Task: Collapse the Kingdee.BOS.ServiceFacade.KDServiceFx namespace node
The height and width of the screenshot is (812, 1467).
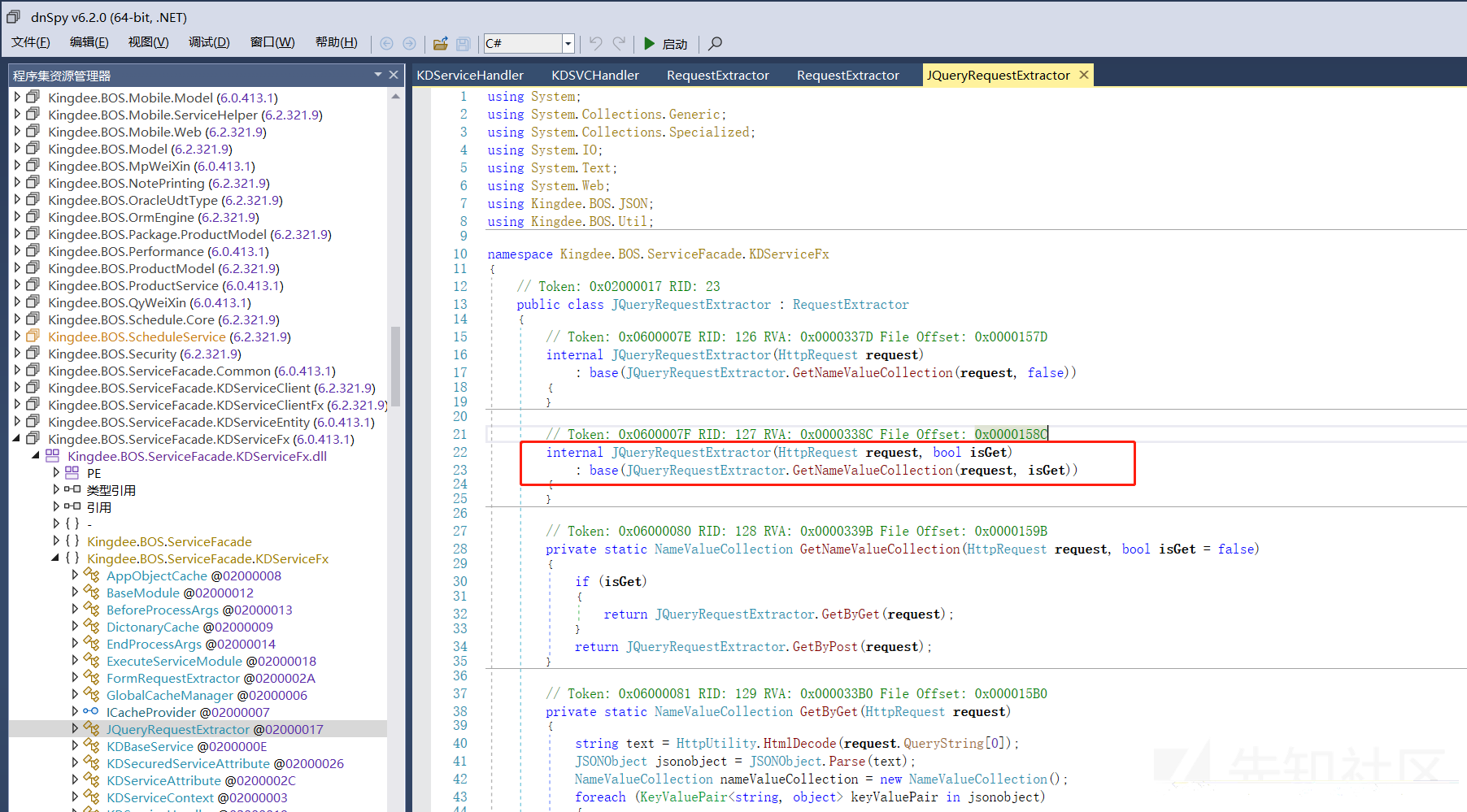Action: 55,558
